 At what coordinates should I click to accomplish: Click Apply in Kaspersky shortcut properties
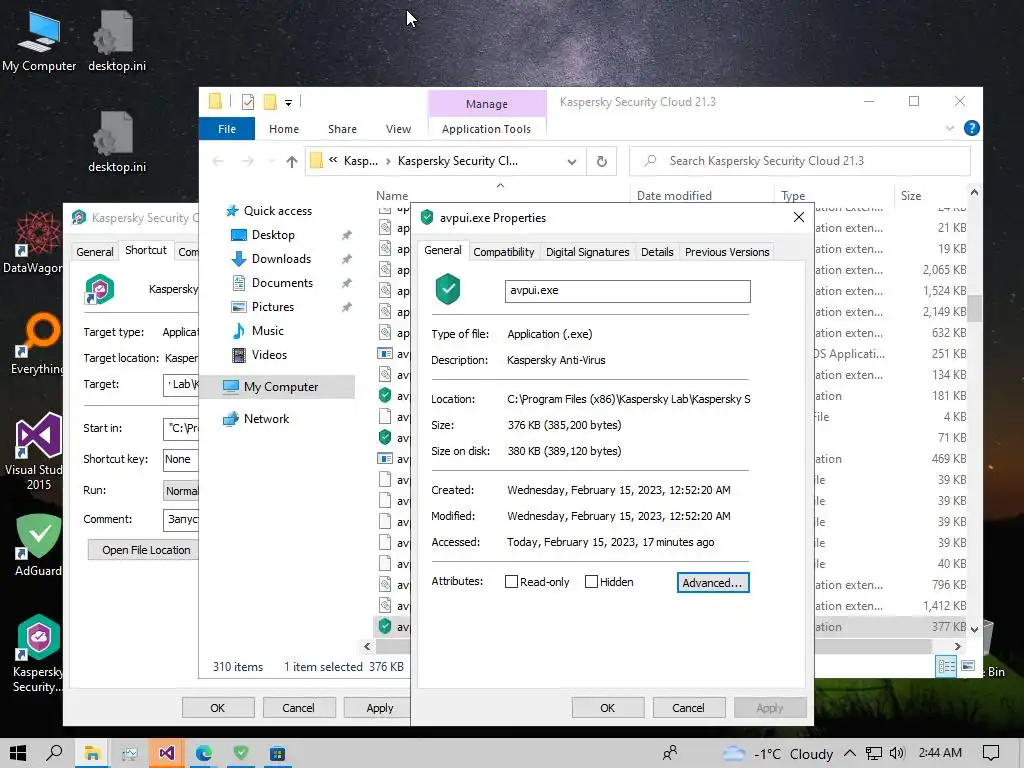click(379, 708)
